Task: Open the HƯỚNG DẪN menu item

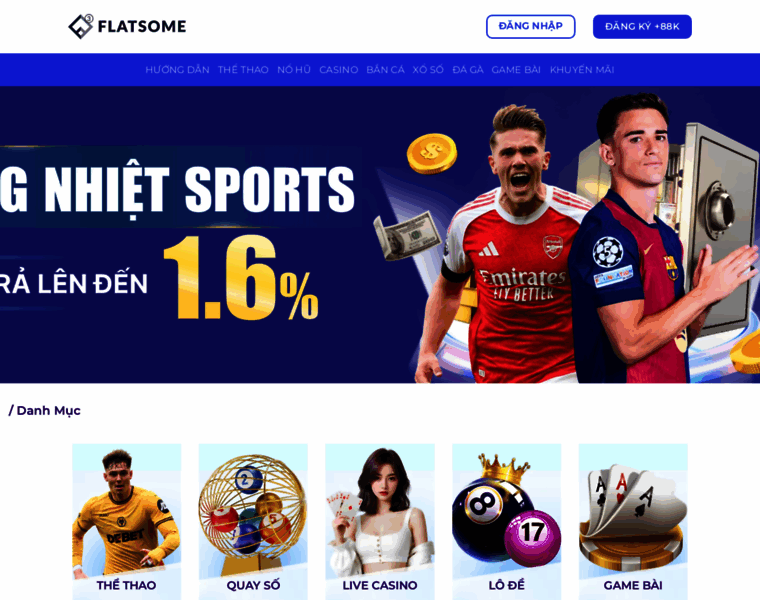Action: point(177,70)
